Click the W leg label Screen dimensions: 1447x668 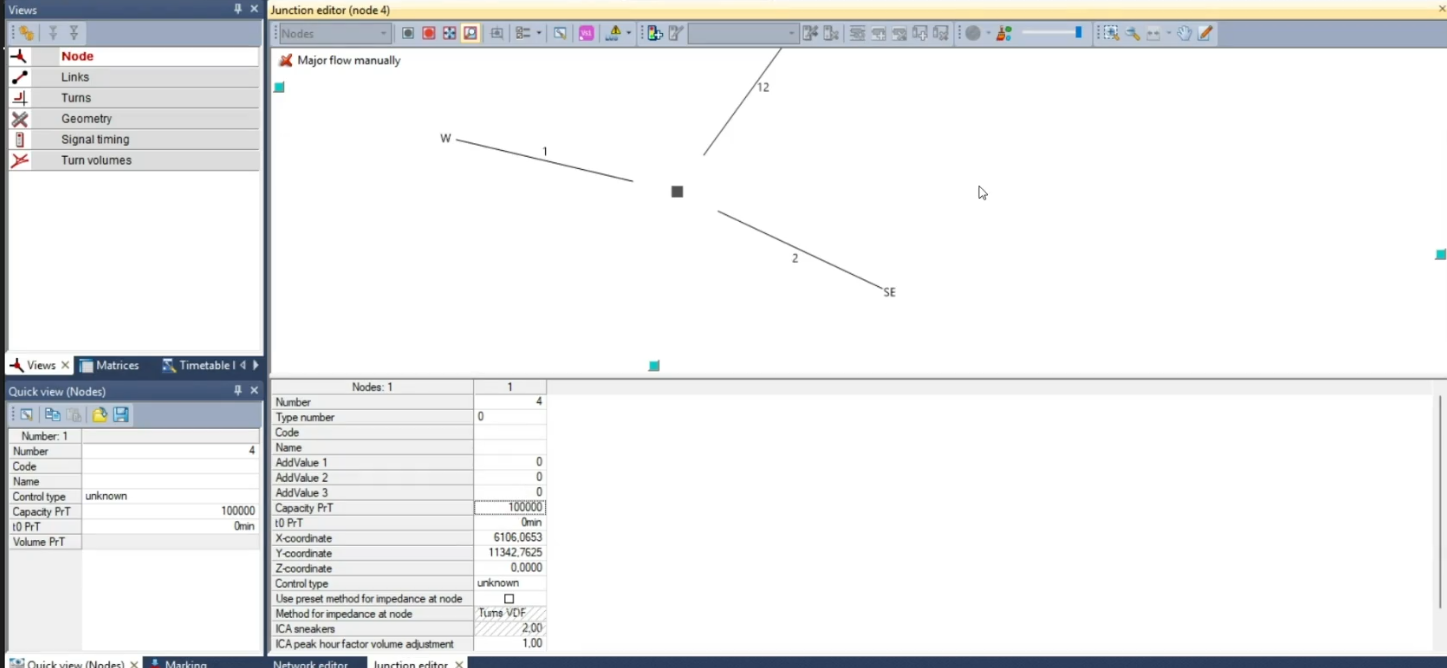click(x=446, y=138)
